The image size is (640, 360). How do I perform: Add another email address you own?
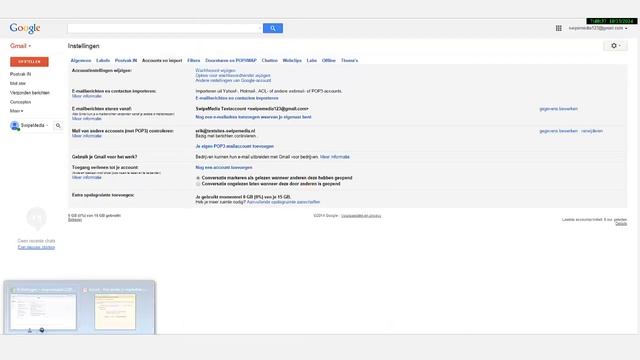[x=253, y=117]
